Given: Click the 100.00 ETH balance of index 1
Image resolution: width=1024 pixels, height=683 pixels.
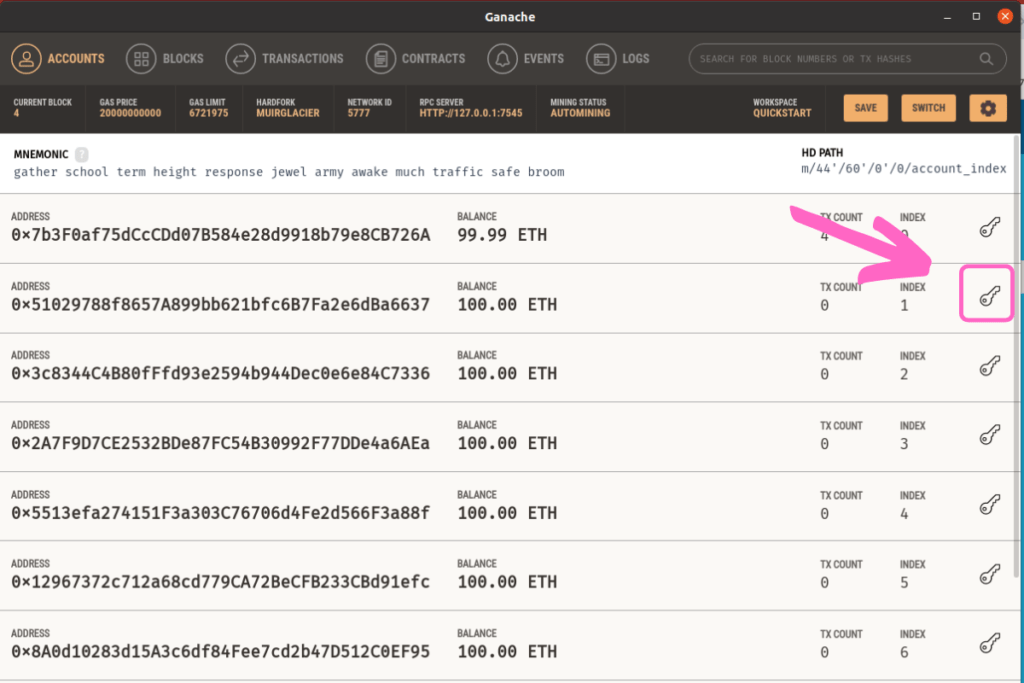Looking at the screenshot, I should (x=507, y=305).
